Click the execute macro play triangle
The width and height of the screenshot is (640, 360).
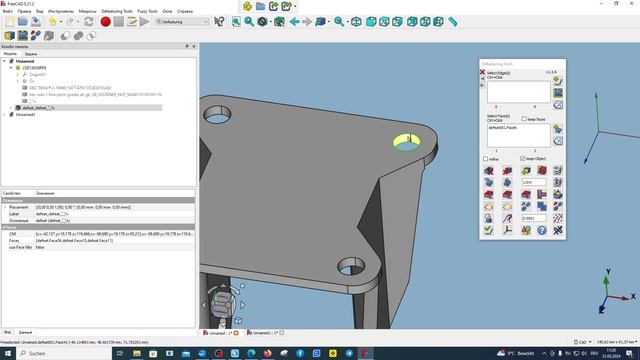[144, 22]
